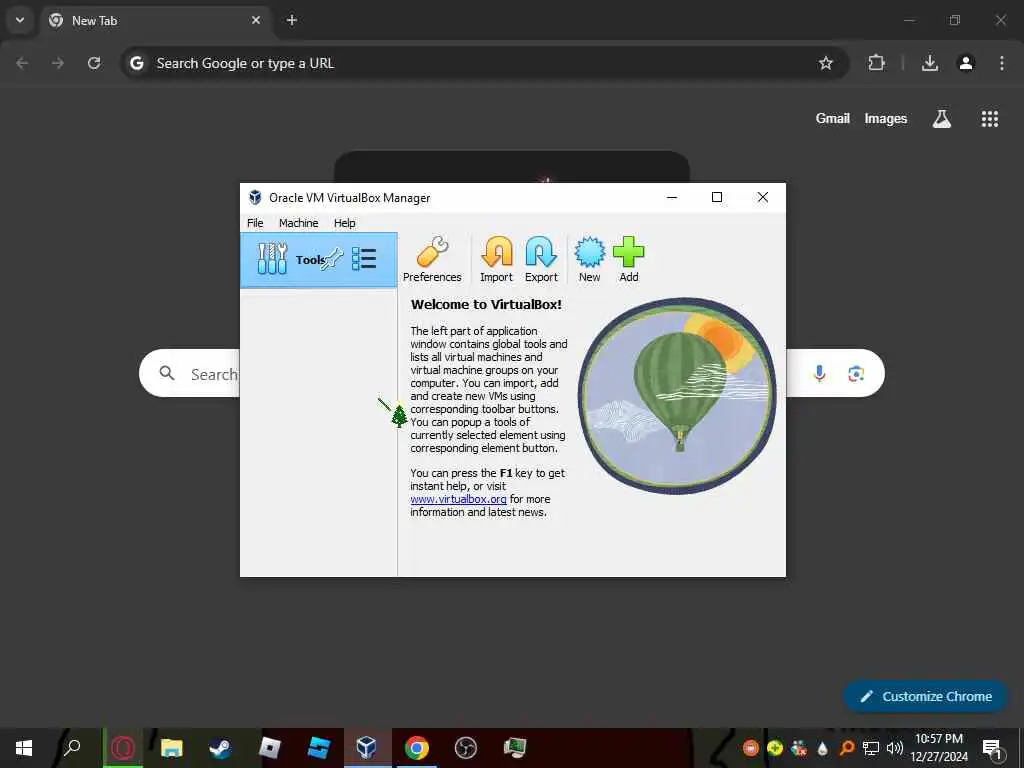Open OBS Studio from taskbar
This screenshot has height=768, width=1024.
pyautogui.click(x=466, y=748)
